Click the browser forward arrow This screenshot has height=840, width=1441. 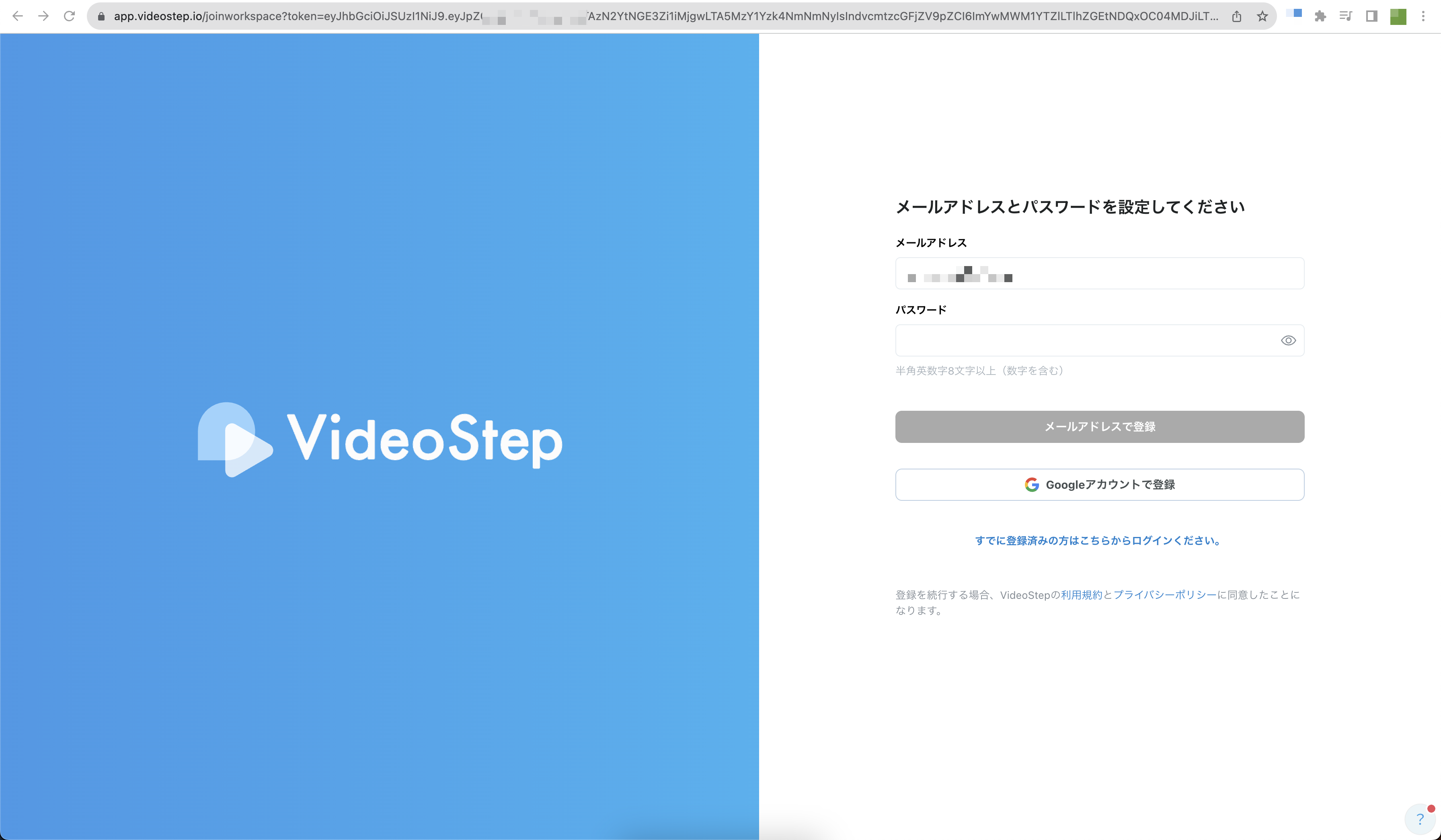(x=43, y=16)
